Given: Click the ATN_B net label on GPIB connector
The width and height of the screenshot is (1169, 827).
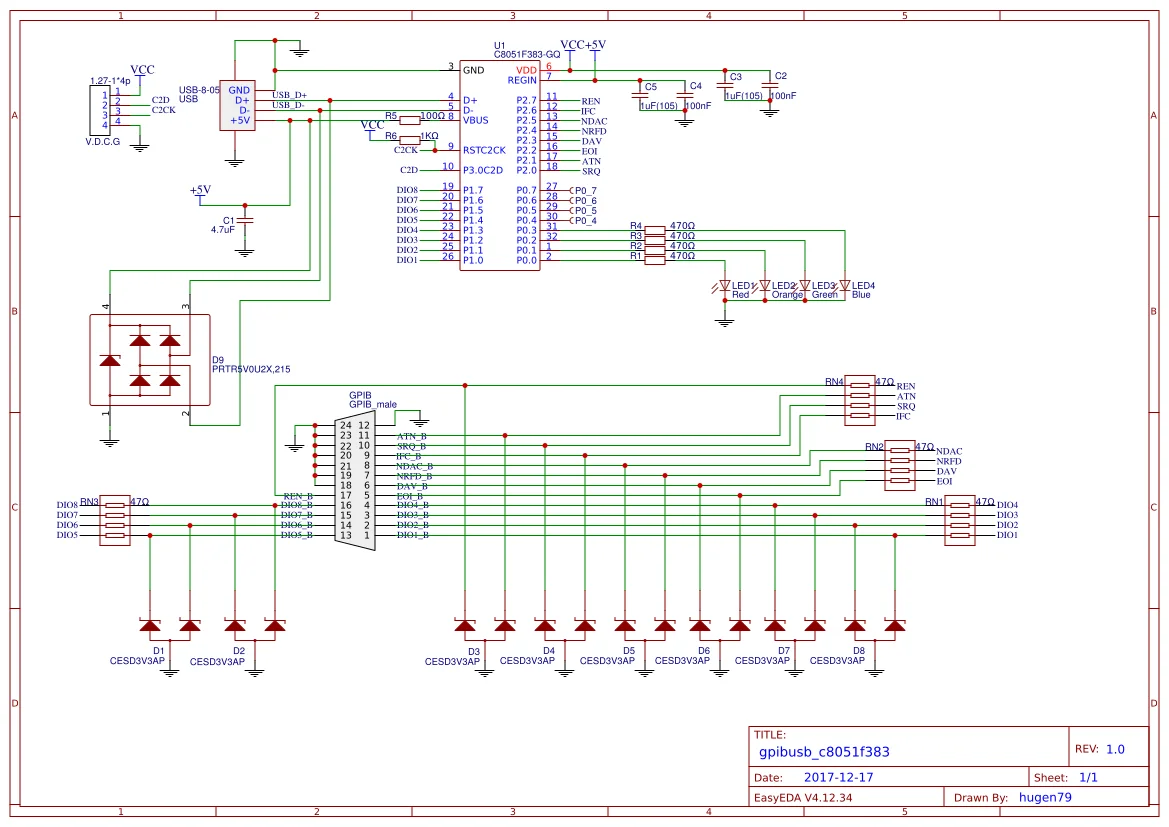Looking at the screenshot, I should (x=412, y=436).
